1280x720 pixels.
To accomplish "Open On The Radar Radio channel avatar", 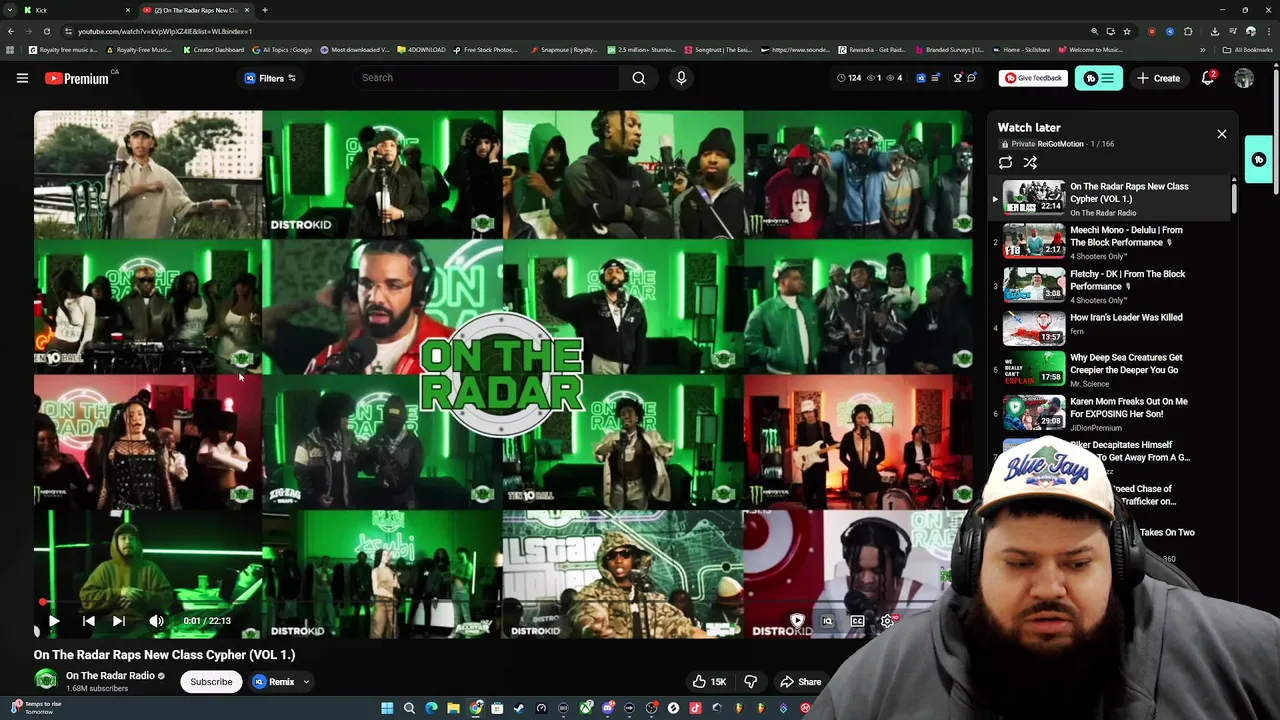I will tap(46, 681).
